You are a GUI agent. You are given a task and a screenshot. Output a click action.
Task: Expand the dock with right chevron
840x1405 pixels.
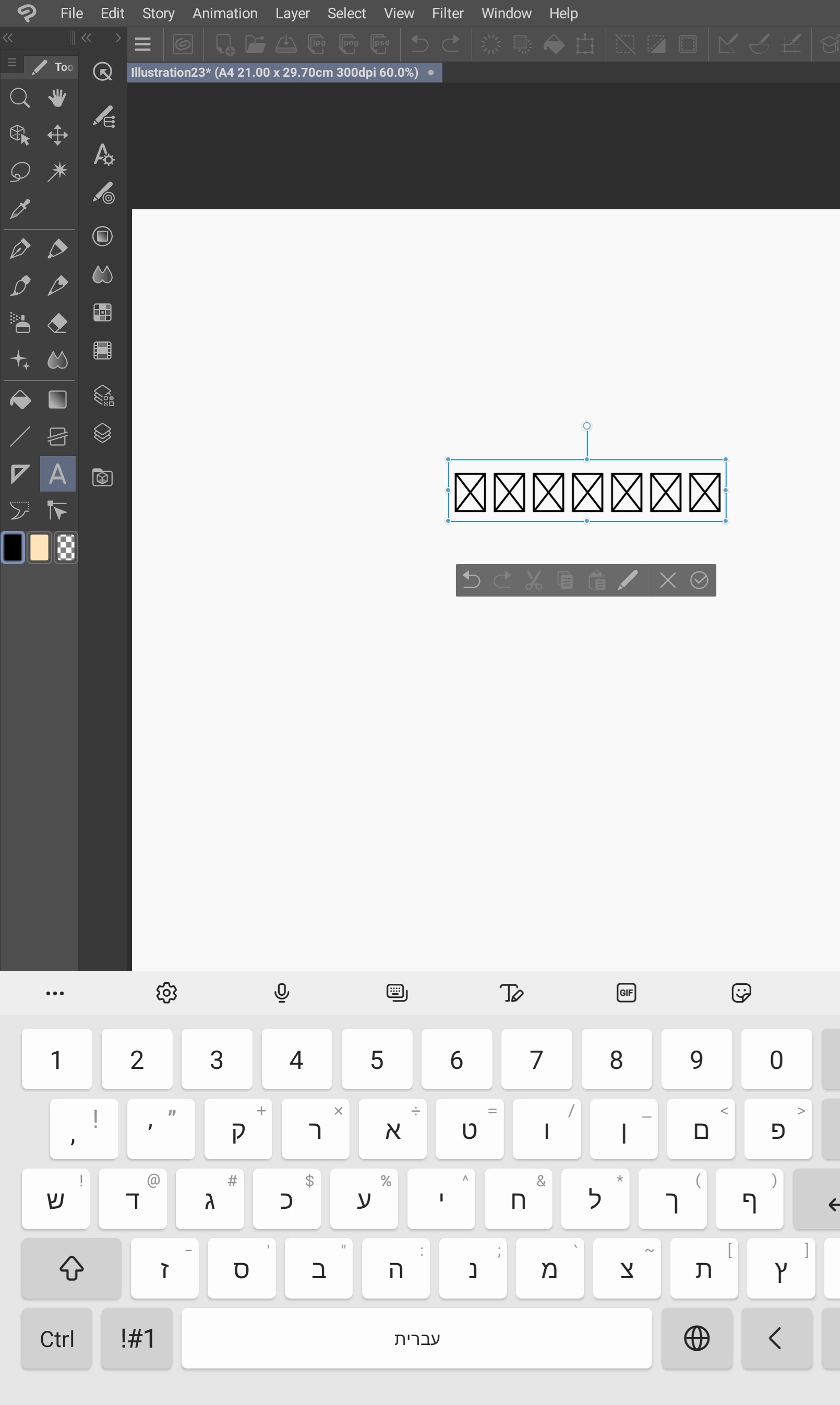coord(118,38)
